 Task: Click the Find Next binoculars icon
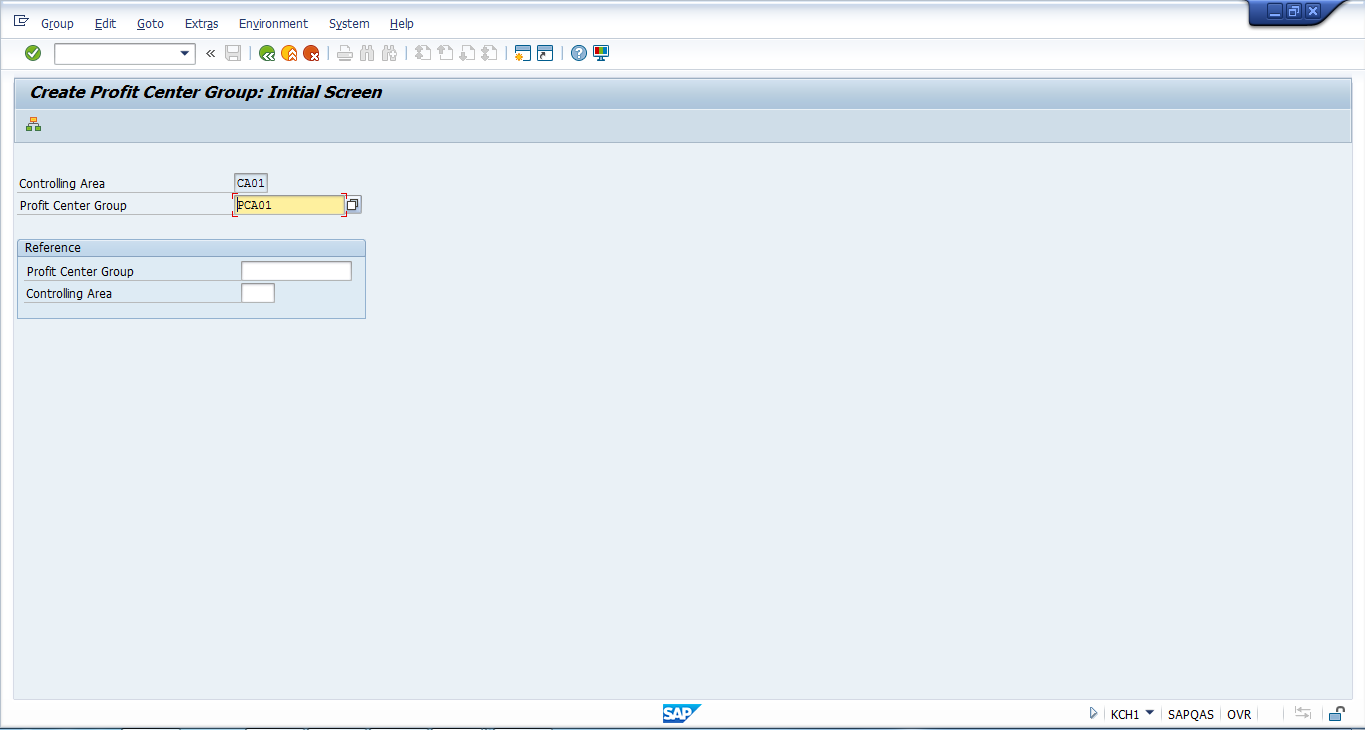tap(389, 53)
